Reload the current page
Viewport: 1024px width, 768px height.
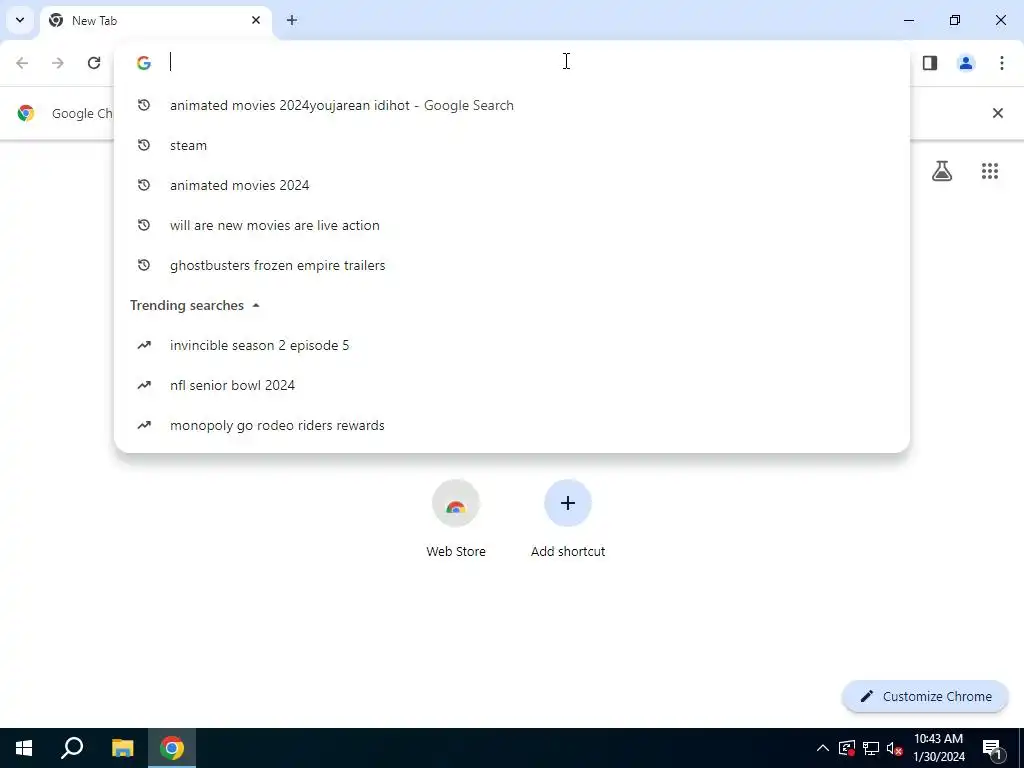tap(94, 63)
